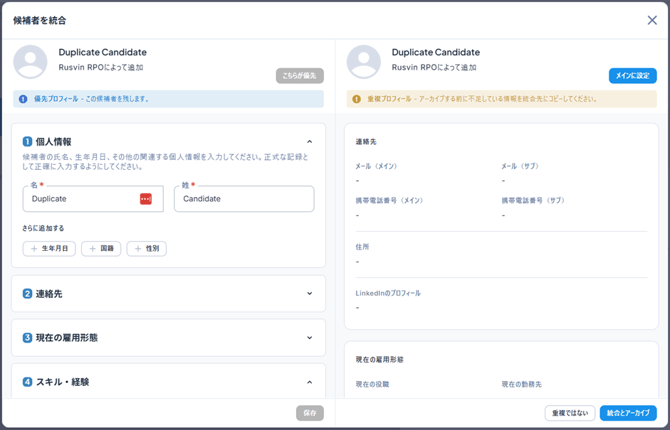Add 性別 field
The image size is (670, 430).
point(146,249)
